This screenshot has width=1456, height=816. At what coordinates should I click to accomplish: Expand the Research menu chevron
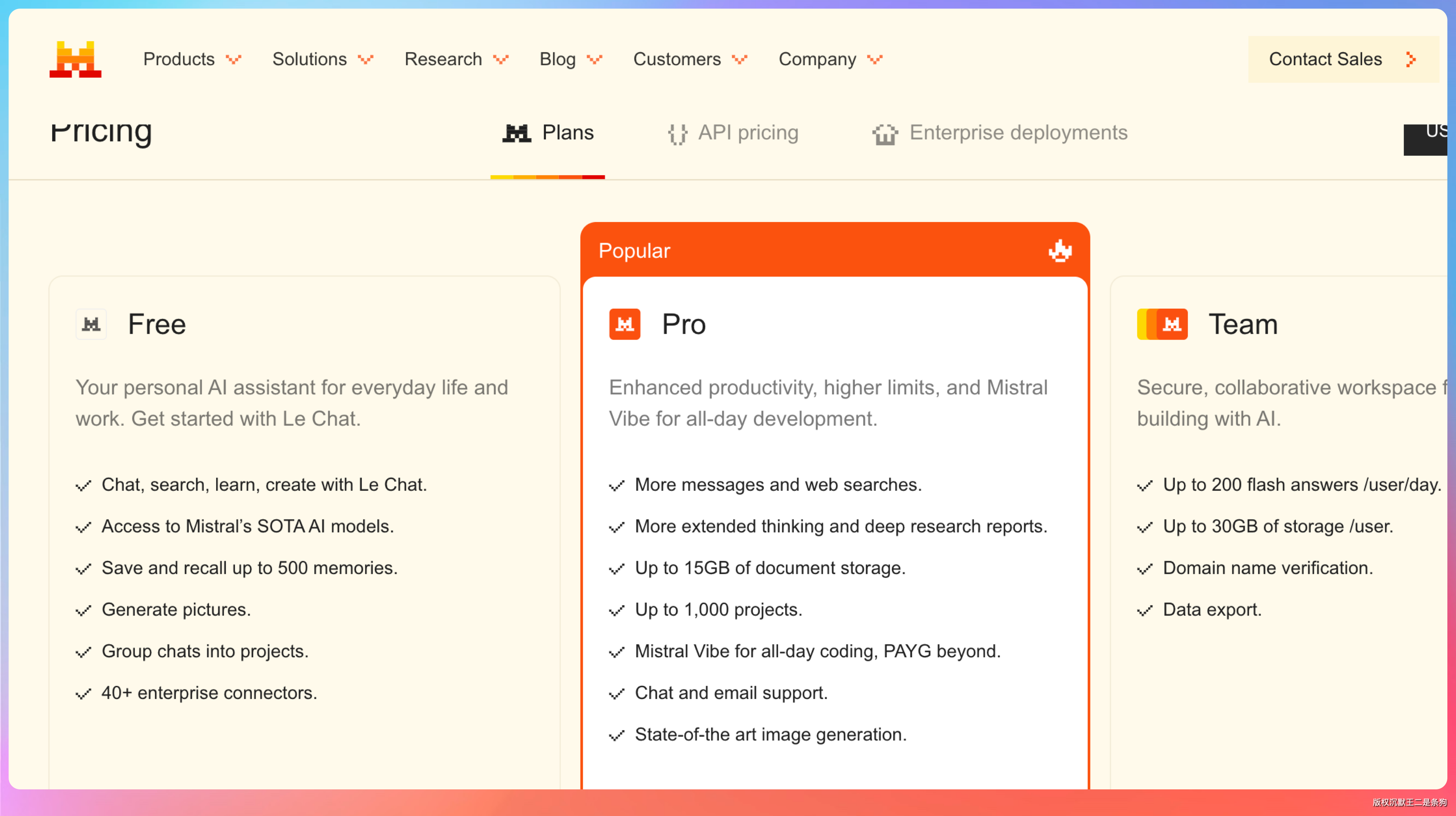(501, 59)
